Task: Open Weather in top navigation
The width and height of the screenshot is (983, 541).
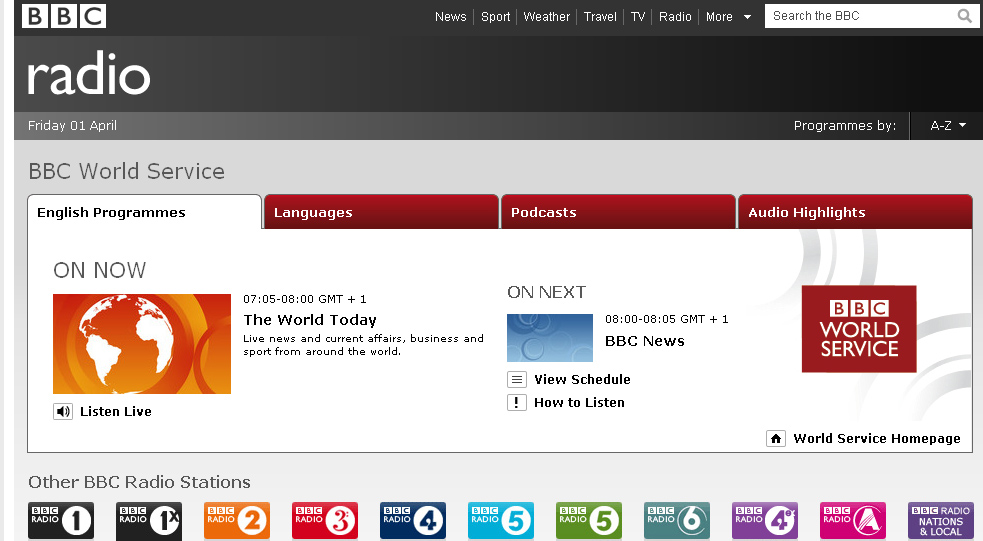Action: [547, 17]
